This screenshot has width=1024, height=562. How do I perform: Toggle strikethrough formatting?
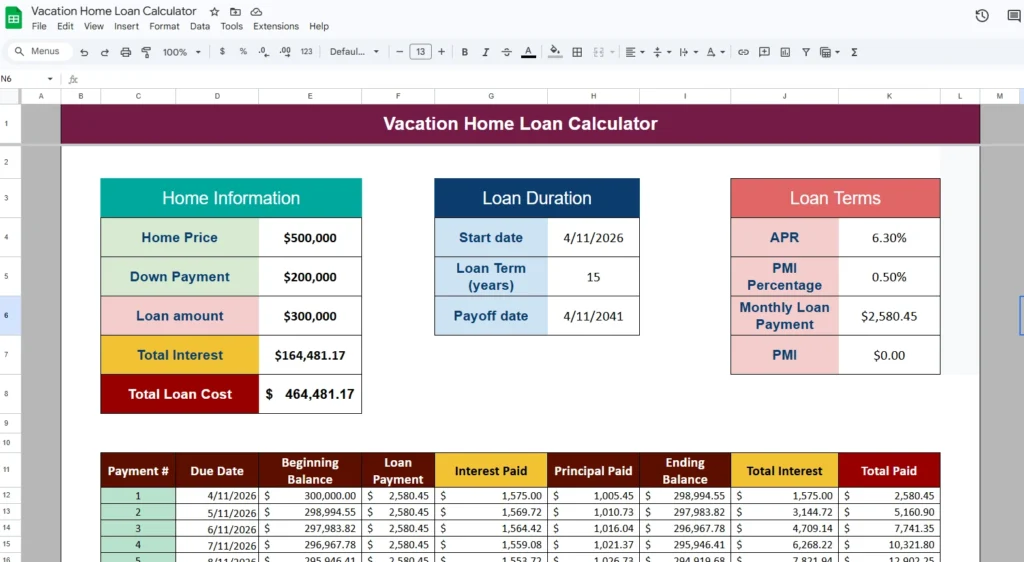(x=506, y=52)
